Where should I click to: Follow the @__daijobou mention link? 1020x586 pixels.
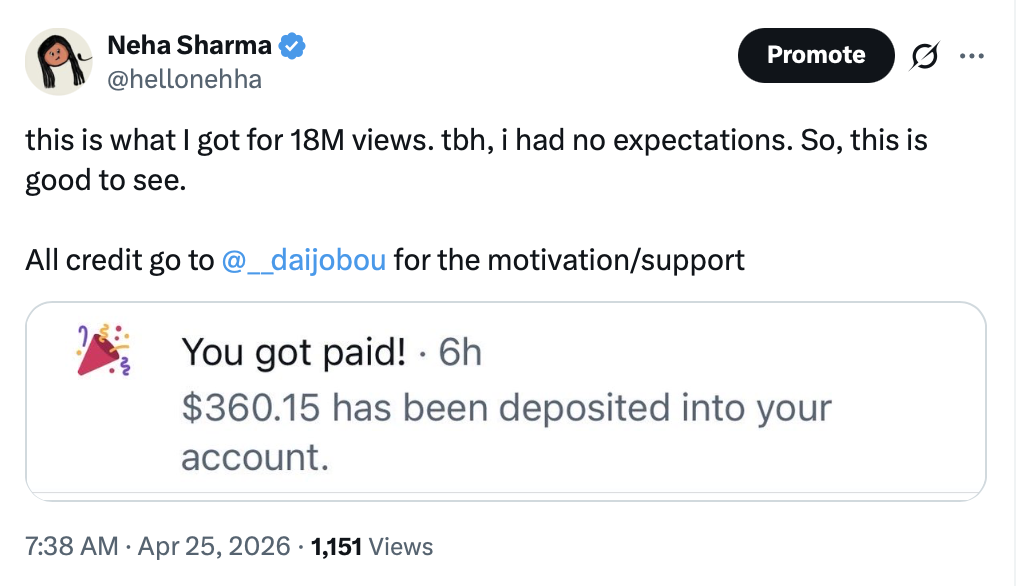coord(303,261)
